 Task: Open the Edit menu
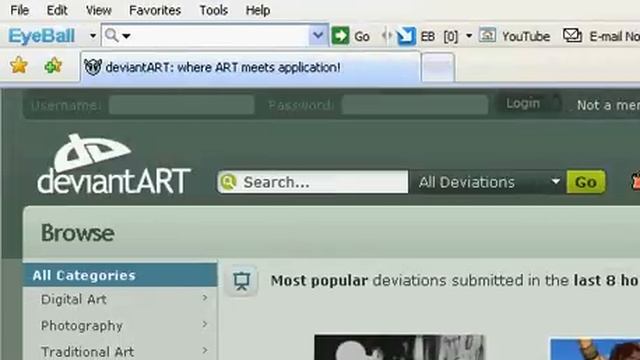[x=57, y=10]
